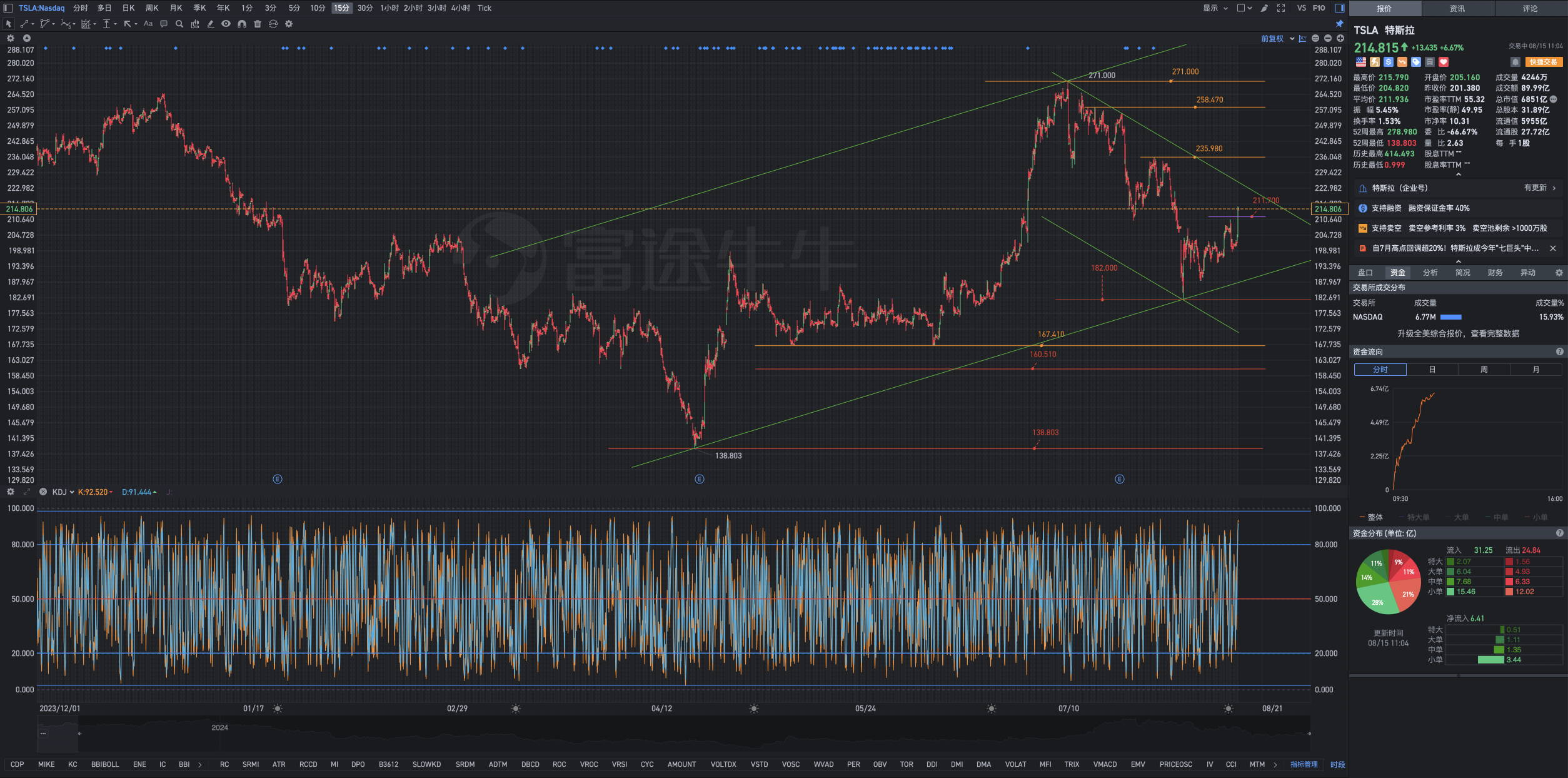Image resolution: width=1568 pixels, height=778 pixels.
Task: Open the 前复权 adjustment dropdown
Action: 1277,39
